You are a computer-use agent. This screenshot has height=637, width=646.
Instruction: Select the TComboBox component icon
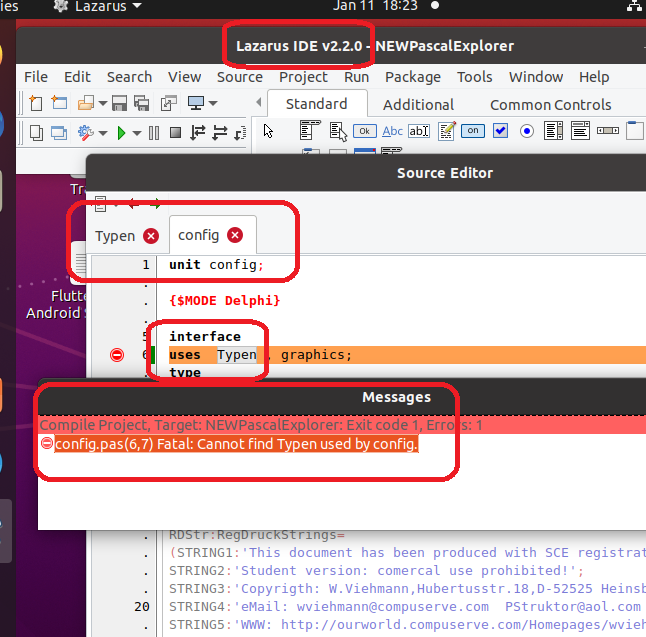580,131
